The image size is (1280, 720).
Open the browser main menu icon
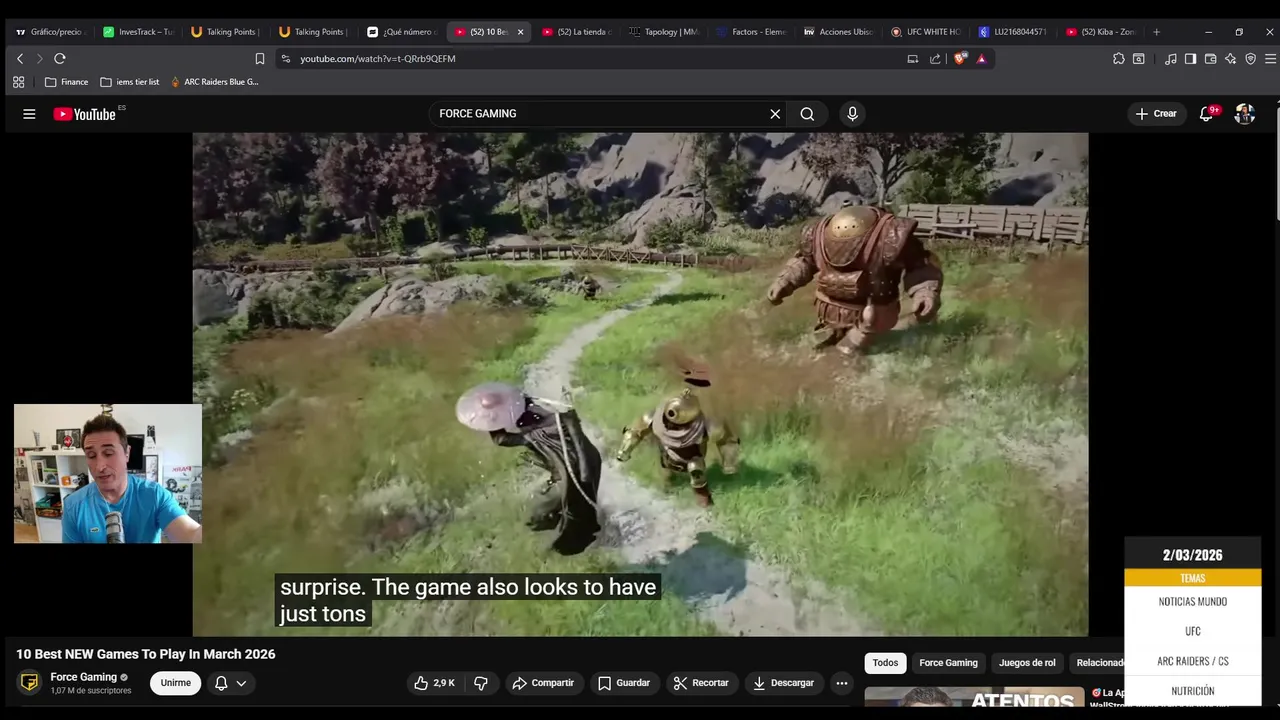tap(1270, 59)
